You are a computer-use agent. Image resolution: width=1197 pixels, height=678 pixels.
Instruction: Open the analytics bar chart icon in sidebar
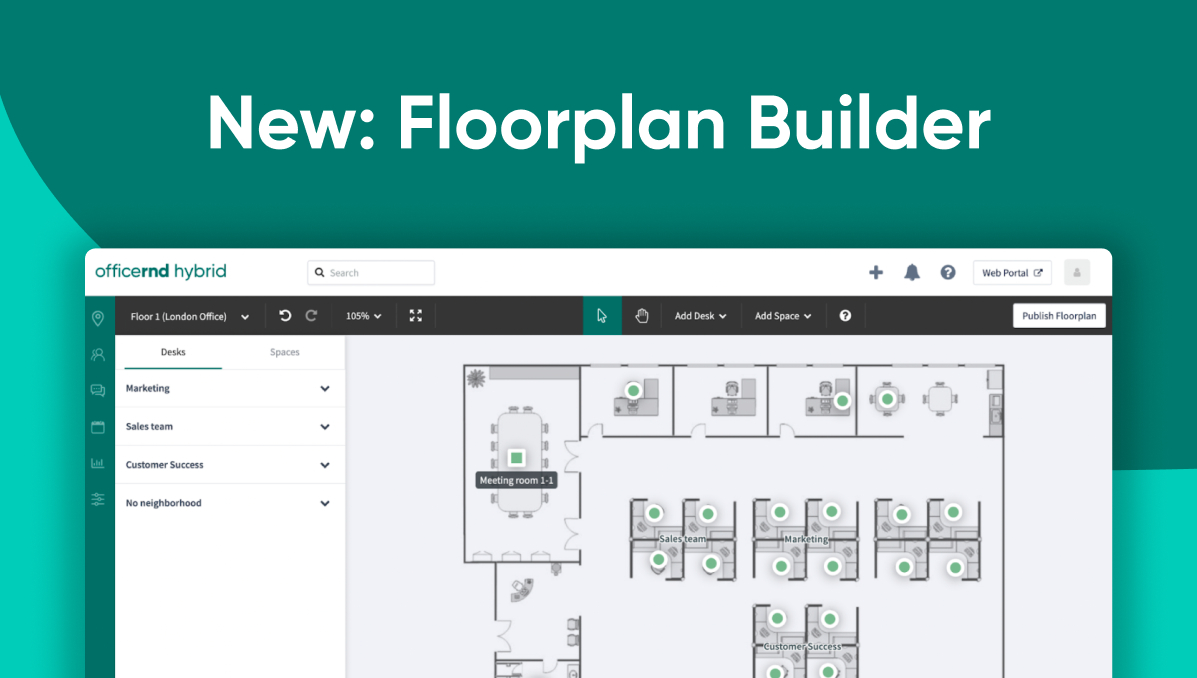tap(98, 463)
